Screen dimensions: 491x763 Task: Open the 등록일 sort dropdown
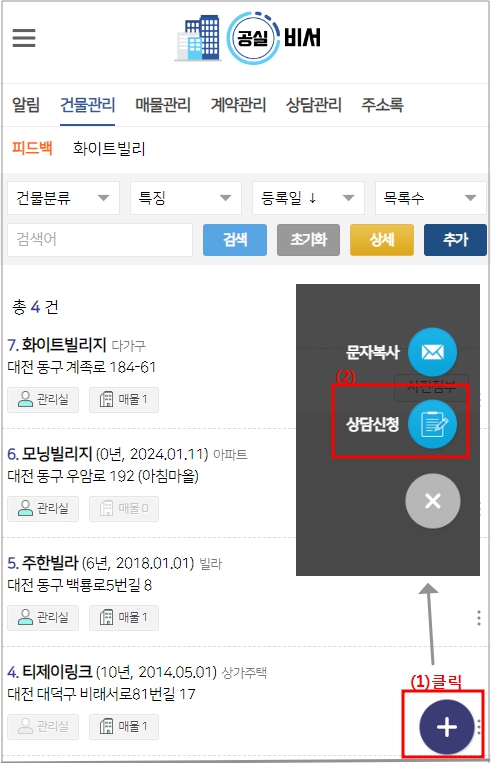pyautogui.click(x=308, y=198)
